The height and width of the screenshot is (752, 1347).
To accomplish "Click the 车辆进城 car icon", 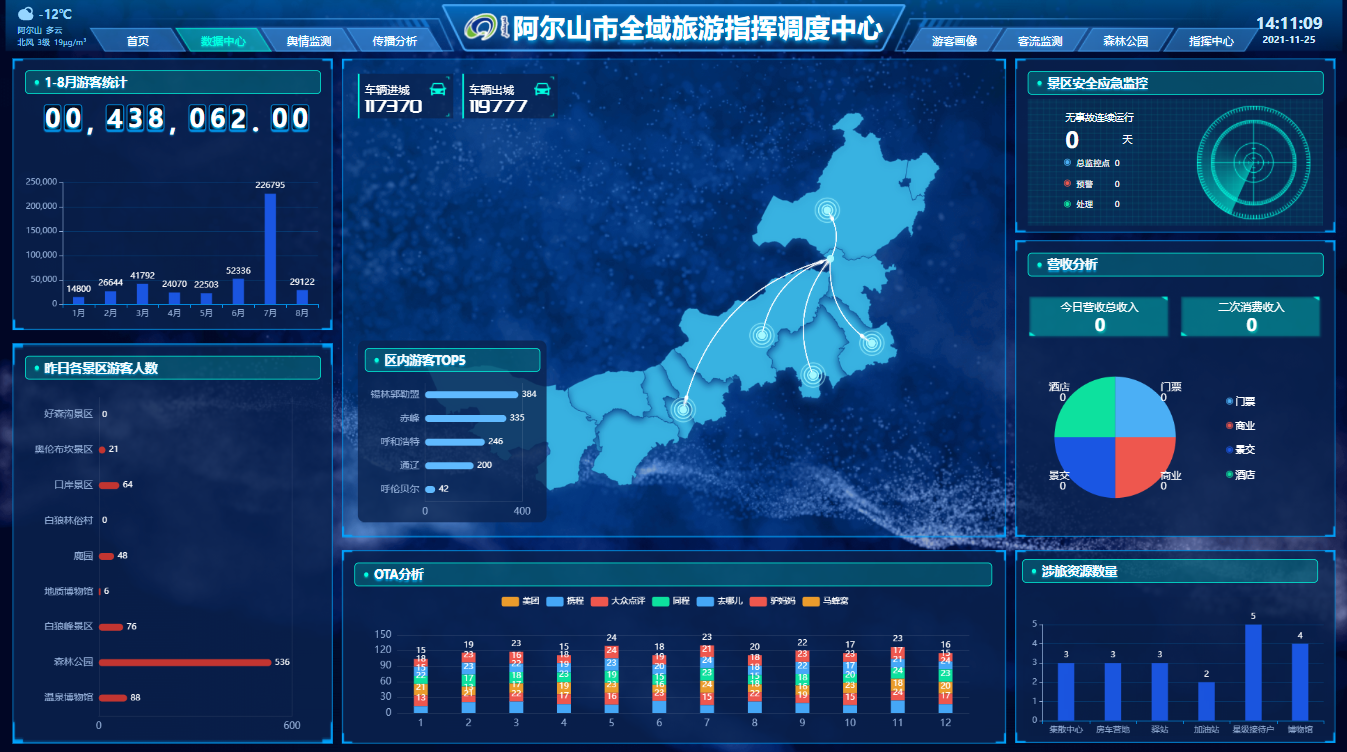I will 438,89.
